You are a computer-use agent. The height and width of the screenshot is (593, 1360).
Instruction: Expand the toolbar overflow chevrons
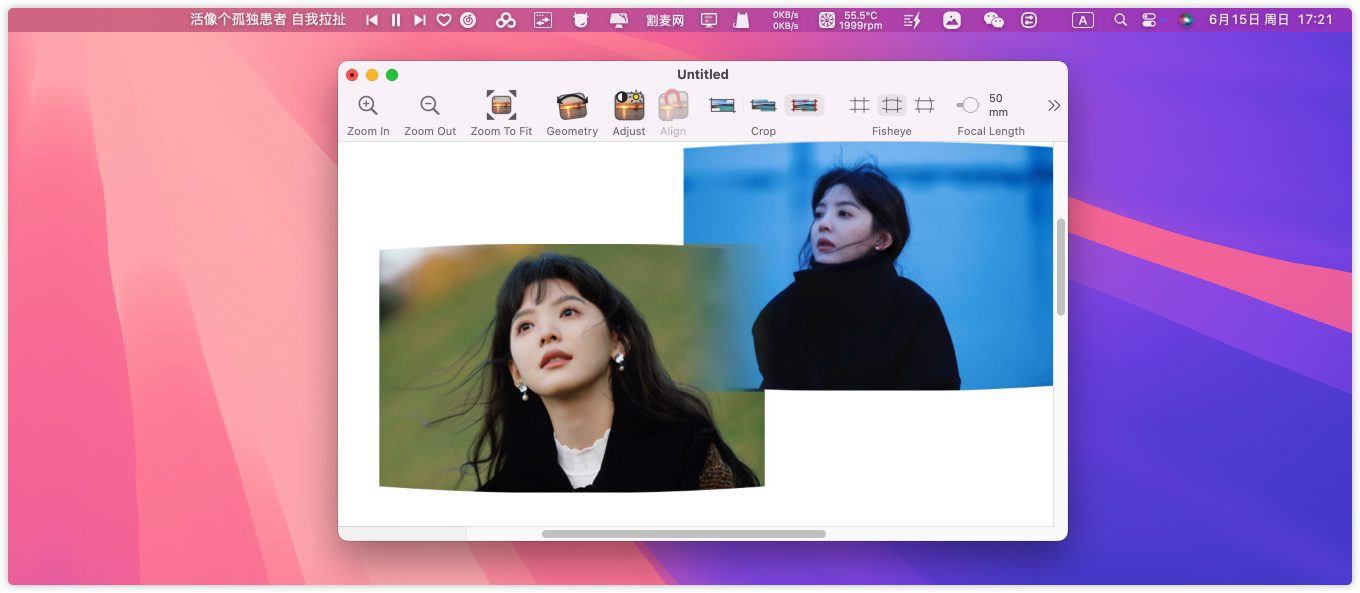click(x=1054, y=105)
